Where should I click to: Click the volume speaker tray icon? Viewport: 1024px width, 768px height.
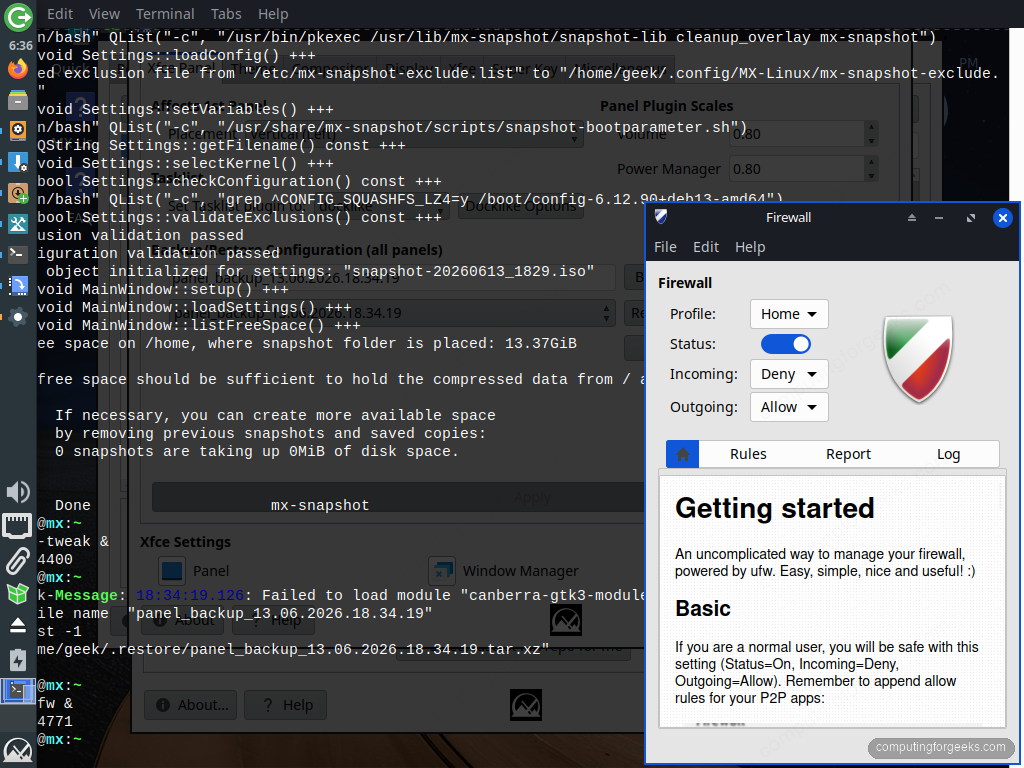tap(18, 492)
